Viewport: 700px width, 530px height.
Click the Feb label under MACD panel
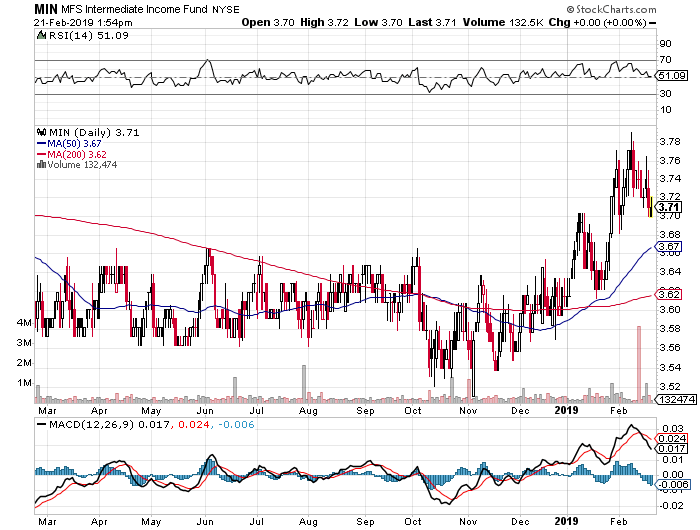pos(618,521)
